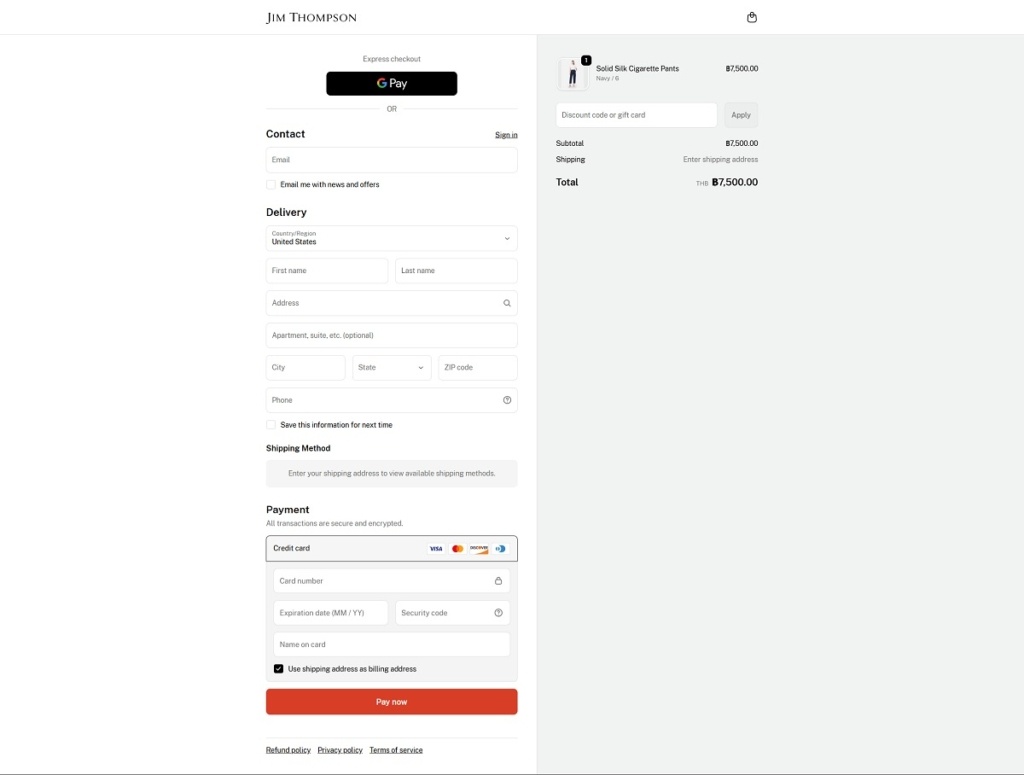Uncheck use shipping address as billing address
1024x775 pixels.
tap(279, 669)
